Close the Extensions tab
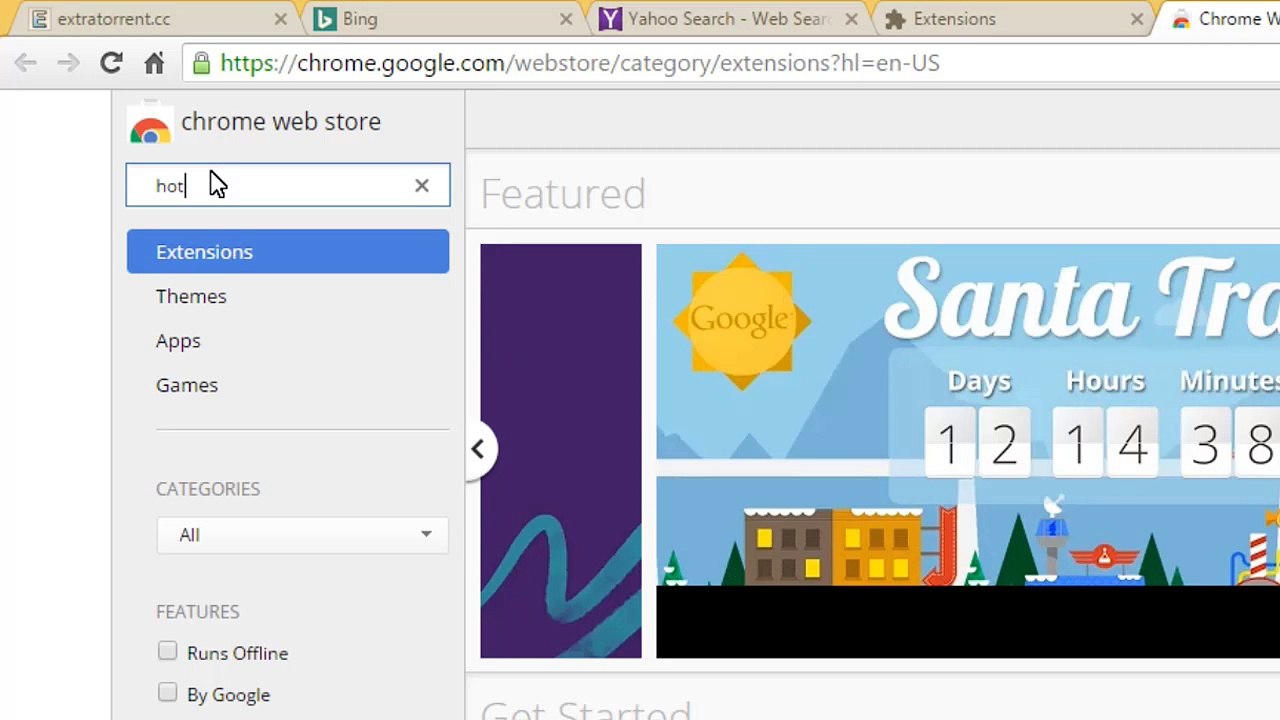The height and width of the screenshot is (720, 1280). [x=1137, y=19]
